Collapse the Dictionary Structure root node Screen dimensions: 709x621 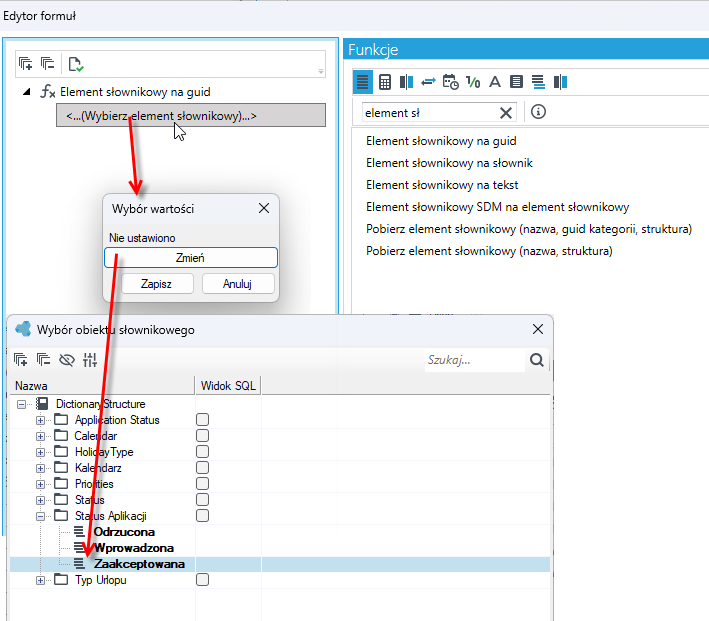point(21,404)
